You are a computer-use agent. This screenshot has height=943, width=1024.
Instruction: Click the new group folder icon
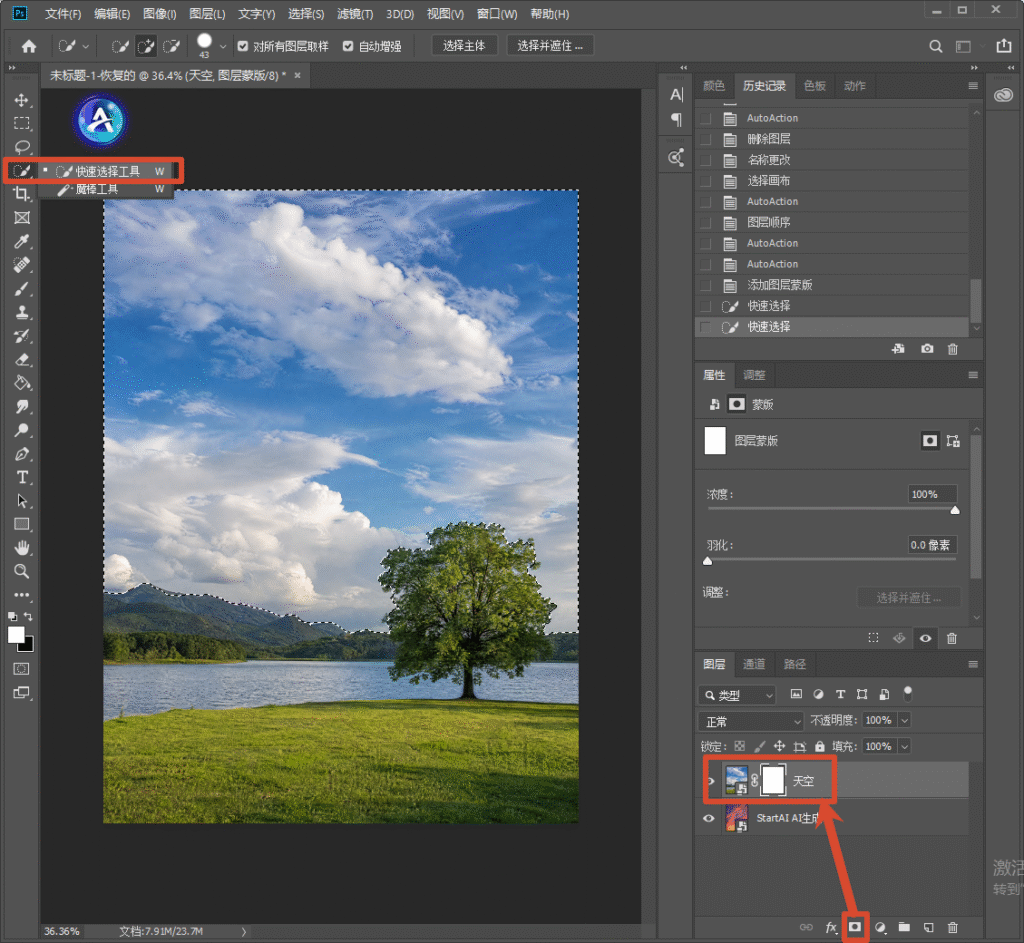(904, 927)
